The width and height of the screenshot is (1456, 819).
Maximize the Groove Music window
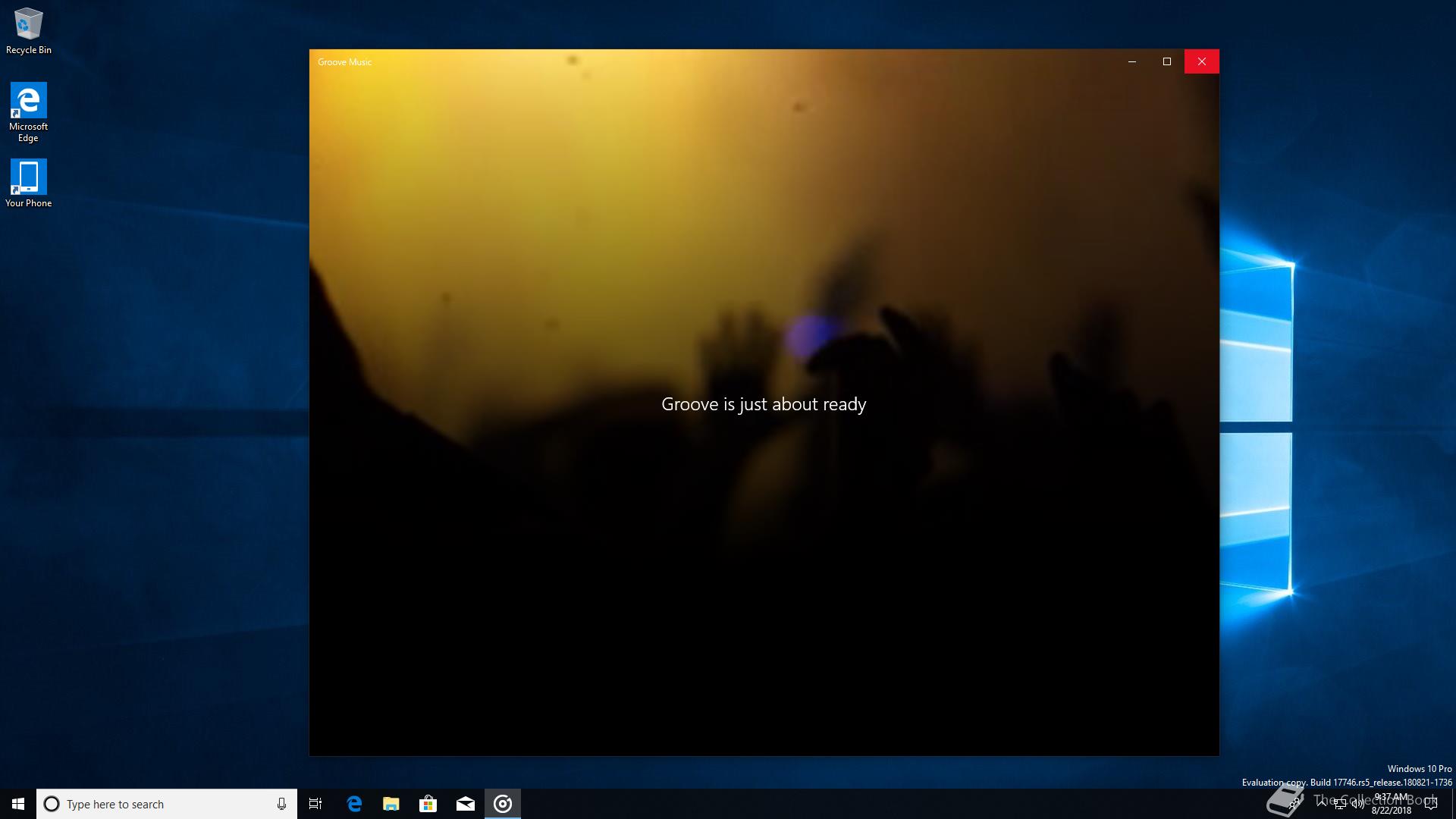coord(1167,61)
